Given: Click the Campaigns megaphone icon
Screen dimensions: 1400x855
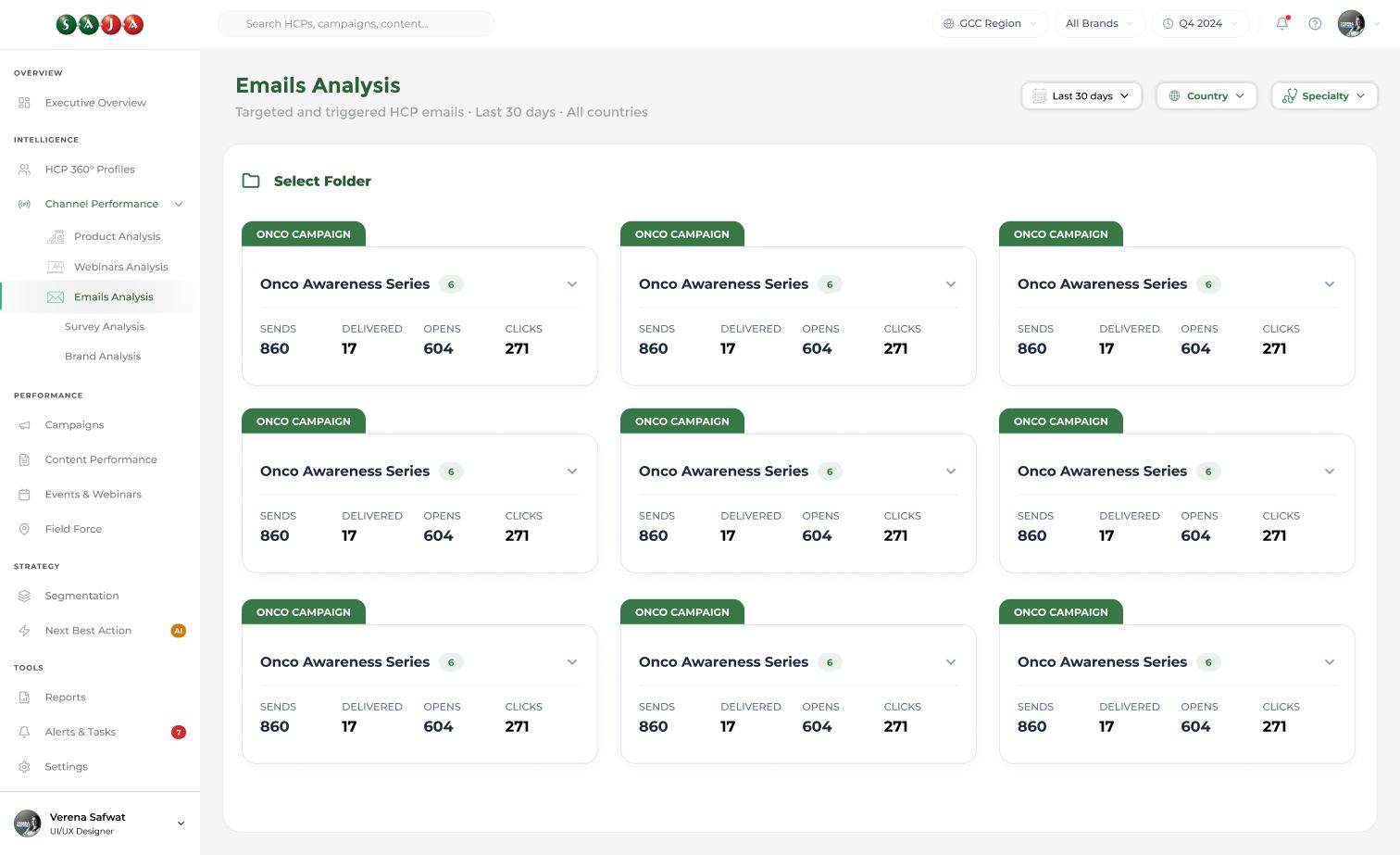Looking at the screenshot, I should (x=25, y=425).
